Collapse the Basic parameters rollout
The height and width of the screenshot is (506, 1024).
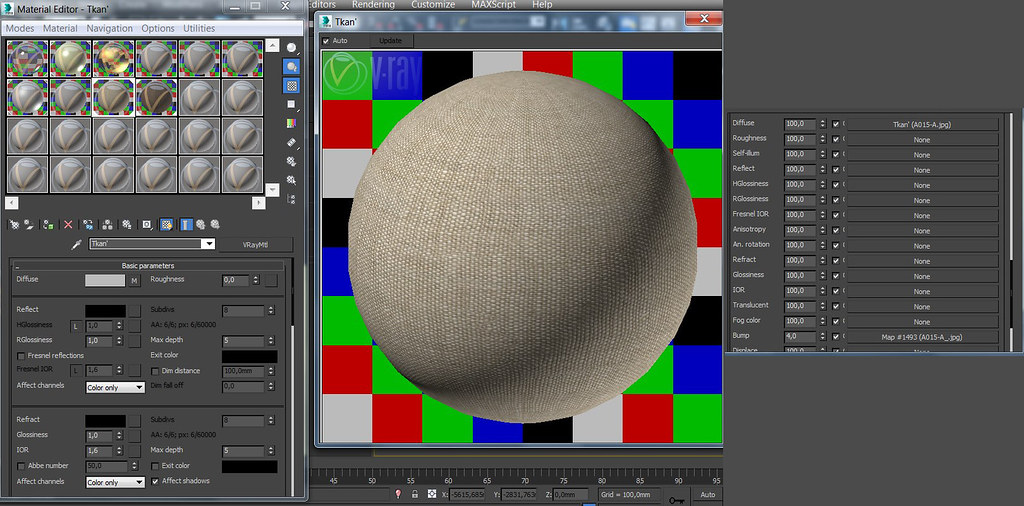click(148, 266)
